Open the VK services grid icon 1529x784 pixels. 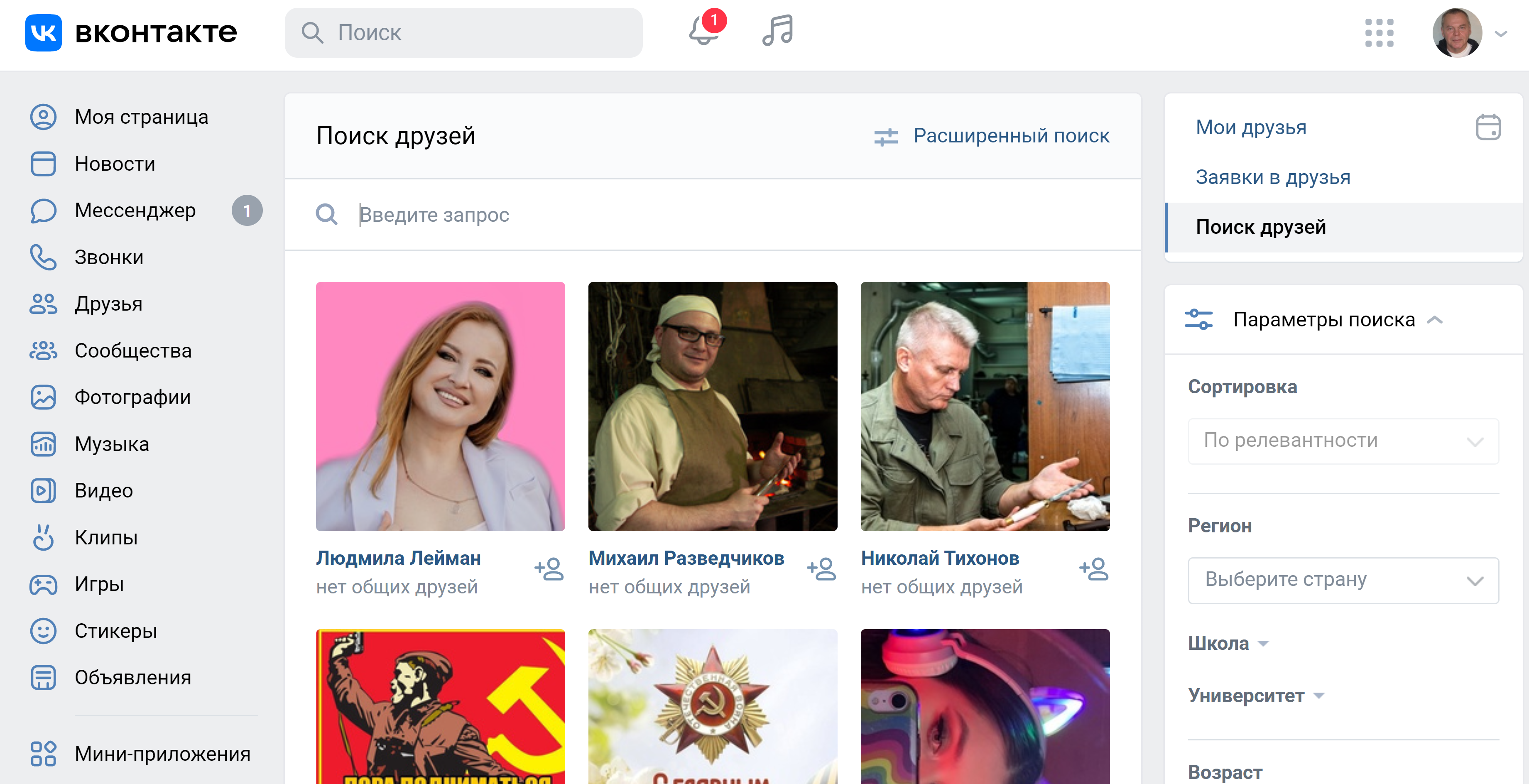tap(1379, 33)
